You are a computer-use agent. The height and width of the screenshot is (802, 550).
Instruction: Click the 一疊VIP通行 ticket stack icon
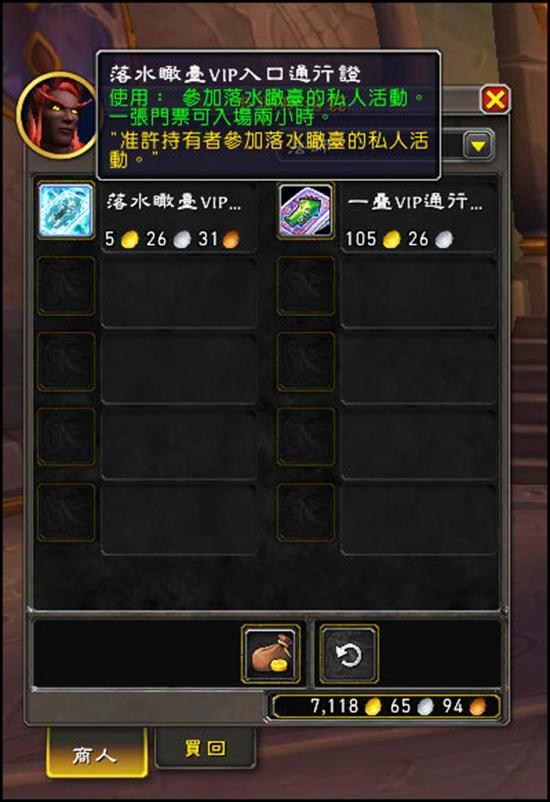coord(305,210)
